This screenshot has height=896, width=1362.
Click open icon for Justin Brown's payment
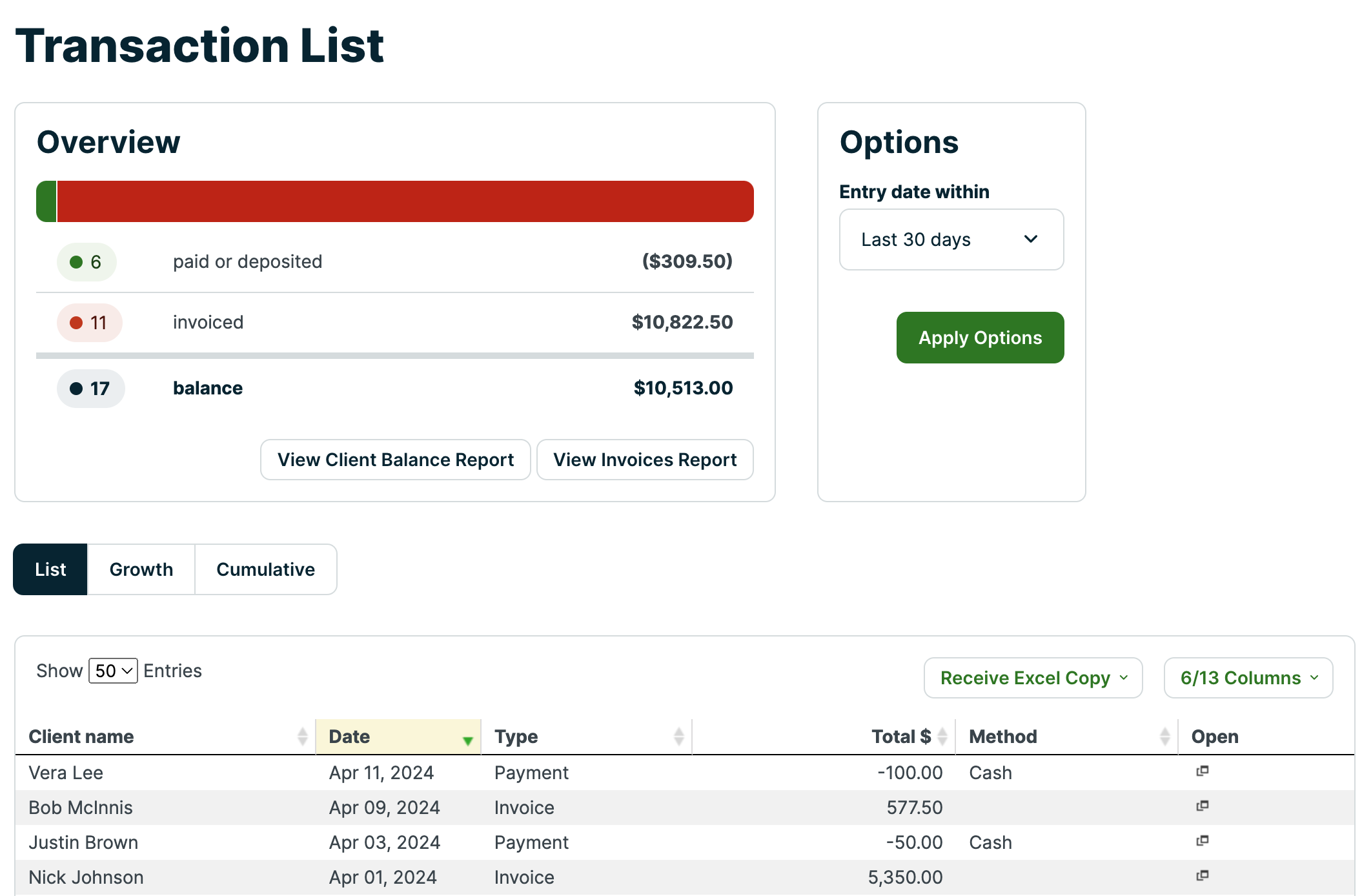1202,841
